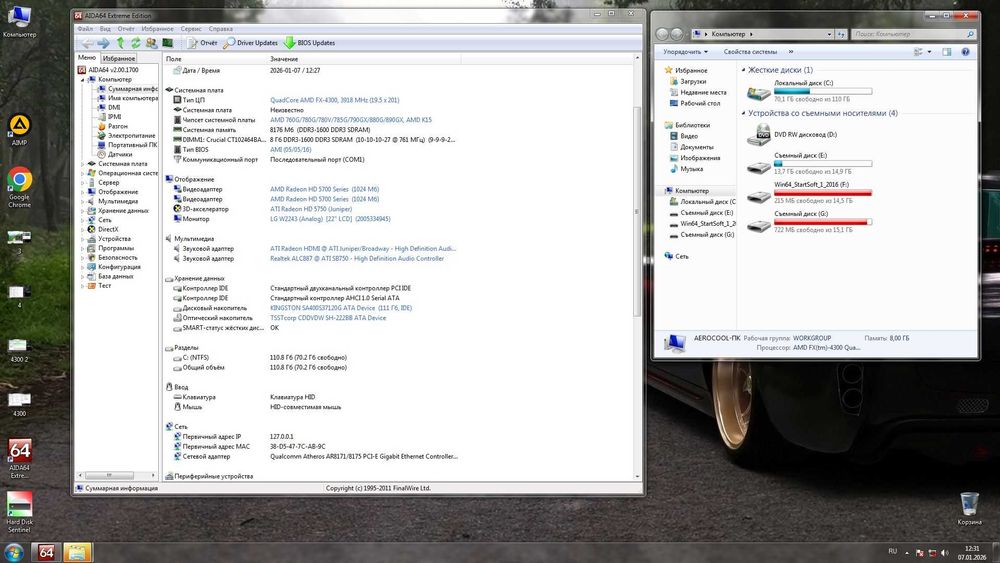Open Driver Updates in AIDA64 toolbar
The width and height of the screenshot is (1000, 563).
[250, 43]
